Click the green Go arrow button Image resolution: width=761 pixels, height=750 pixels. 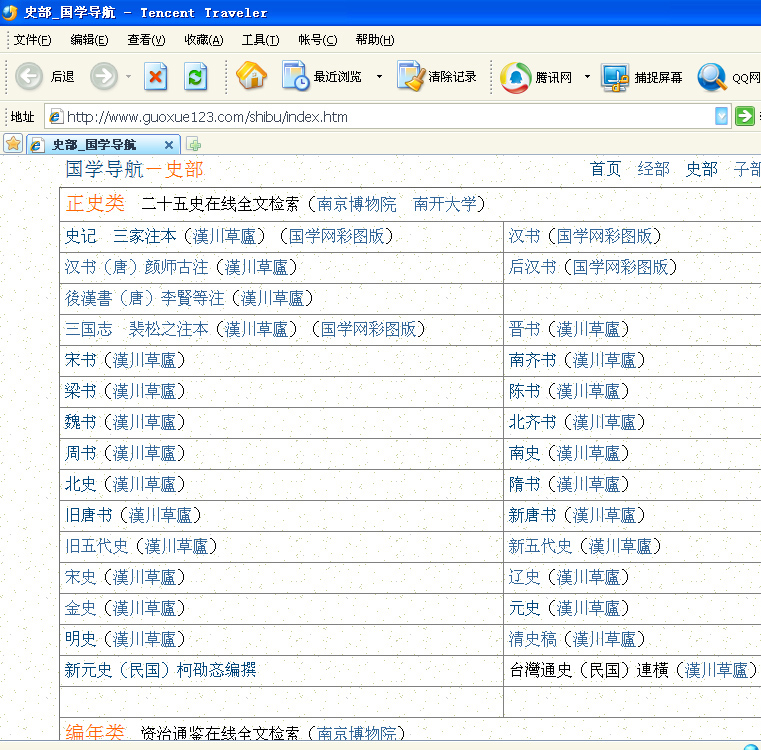point(744,116)
